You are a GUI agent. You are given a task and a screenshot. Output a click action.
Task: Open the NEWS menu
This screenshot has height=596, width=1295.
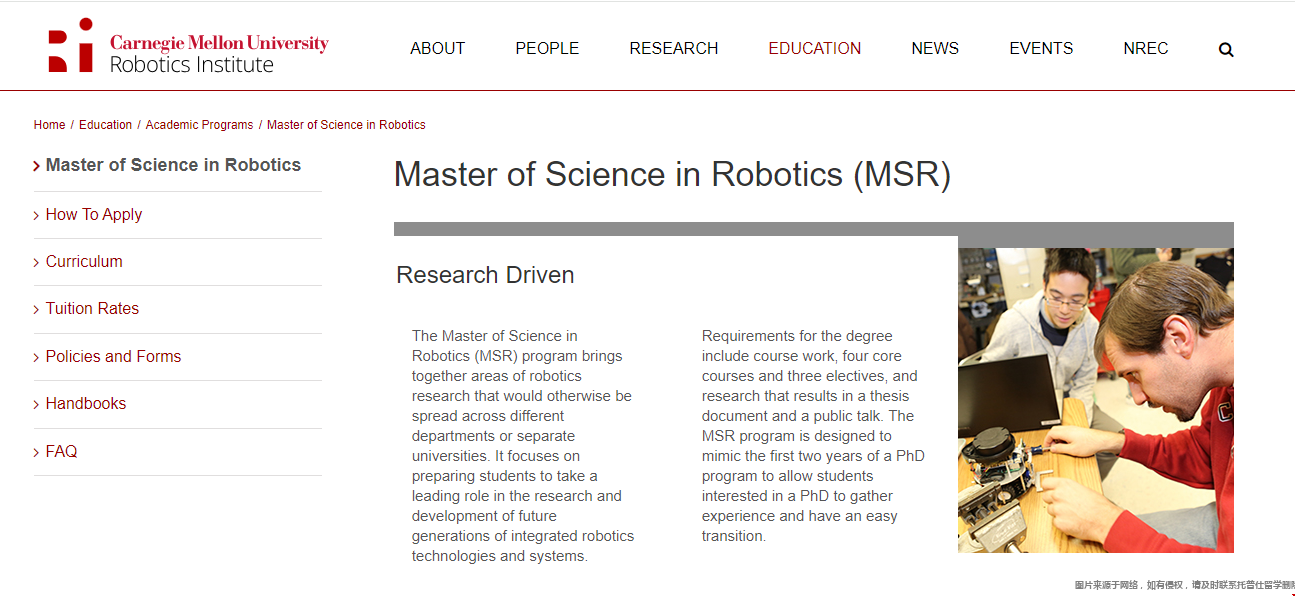click(x=935, y=48)
